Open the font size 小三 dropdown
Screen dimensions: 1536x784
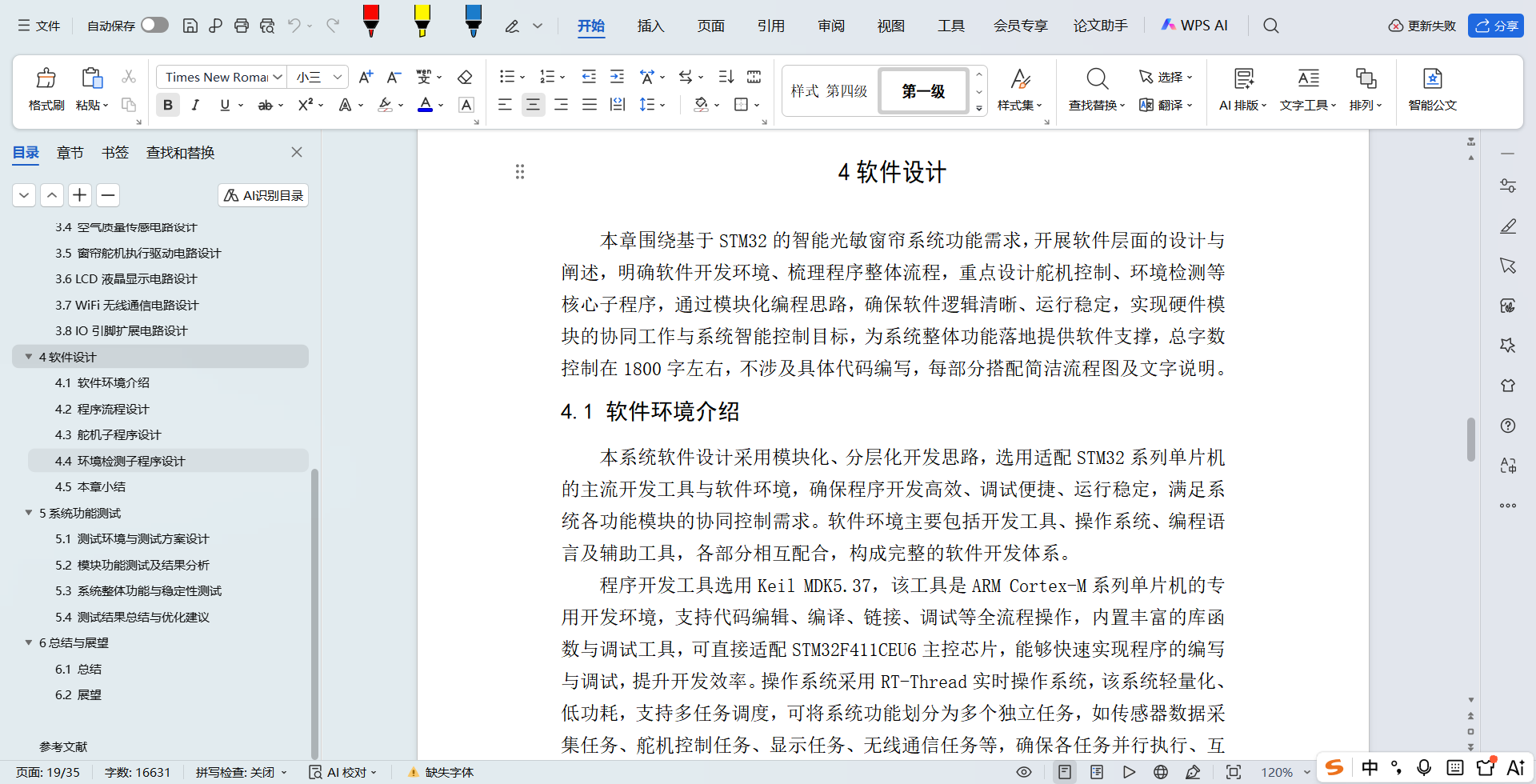(338, 77)
